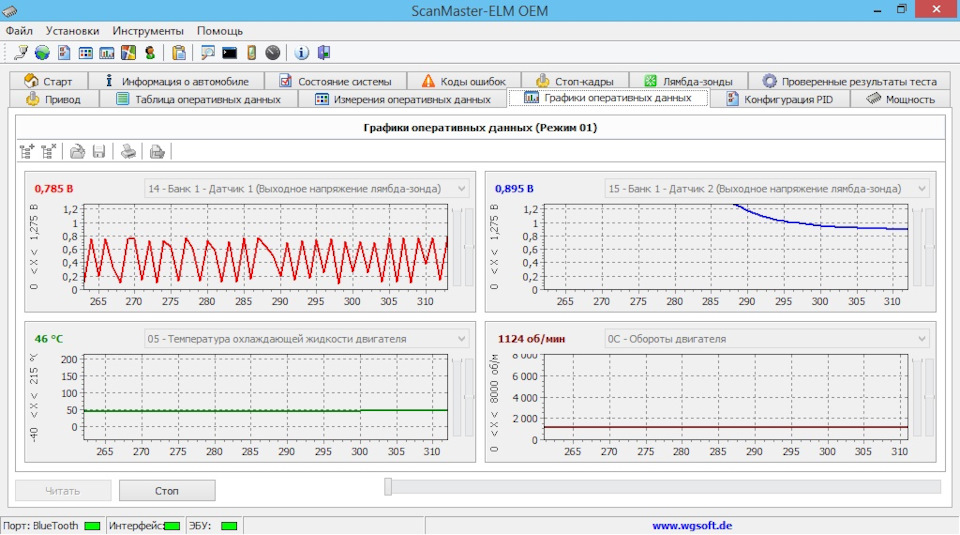Open the terminal console toolbar icon
The image size is (960, 535).
coord(229,52)
